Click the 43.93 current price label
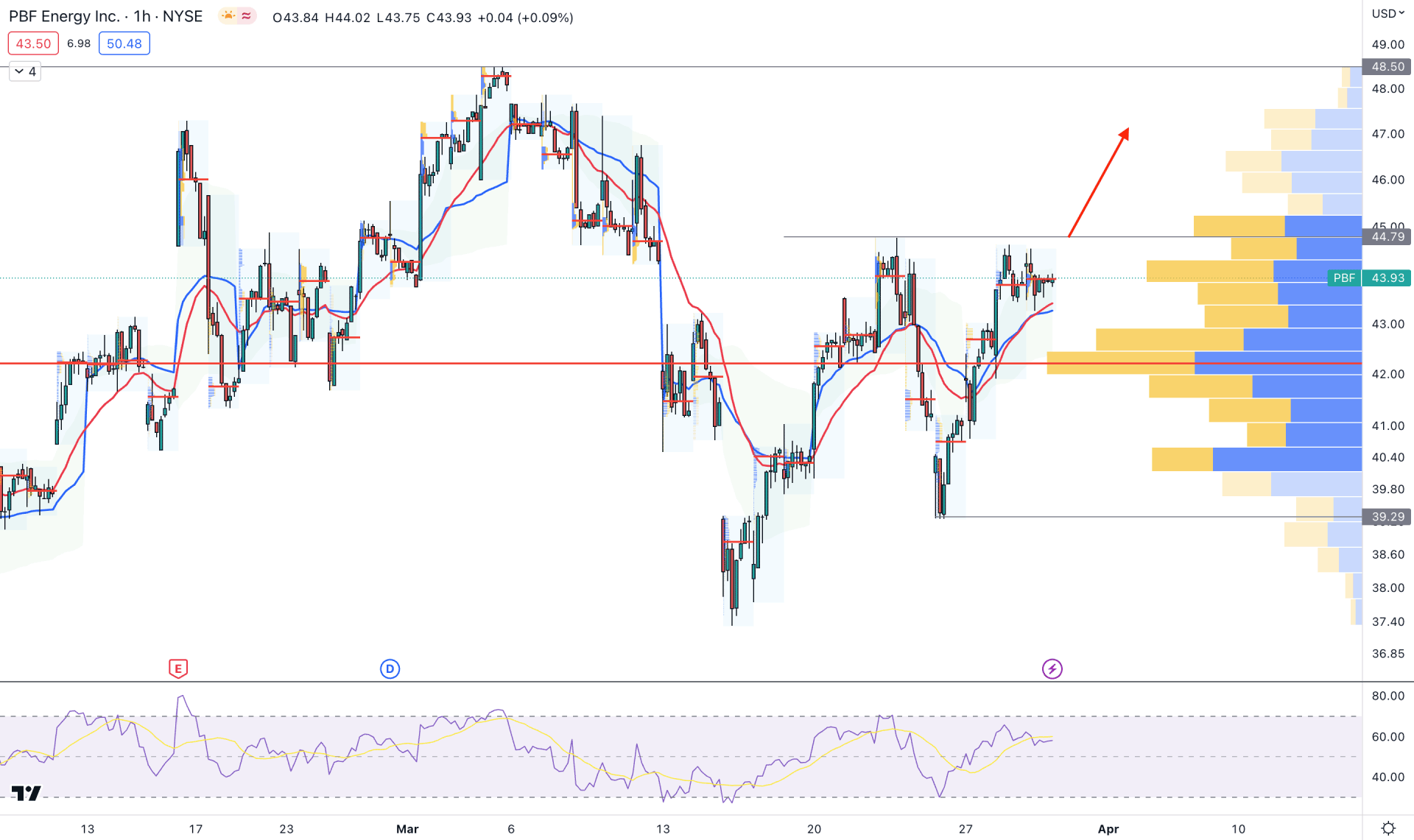This screenshot has height=840, width=1414. click(x=1387, y=278)
